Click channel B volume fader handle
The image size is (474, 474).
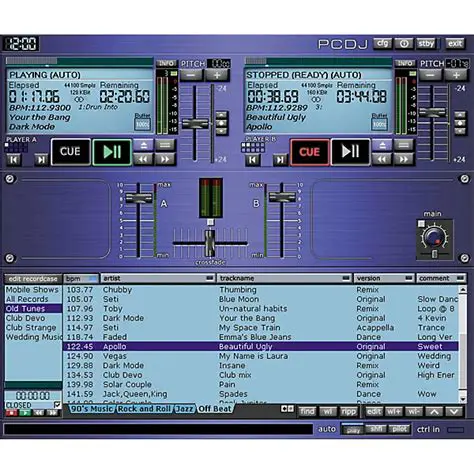click(x=282, y=196)
